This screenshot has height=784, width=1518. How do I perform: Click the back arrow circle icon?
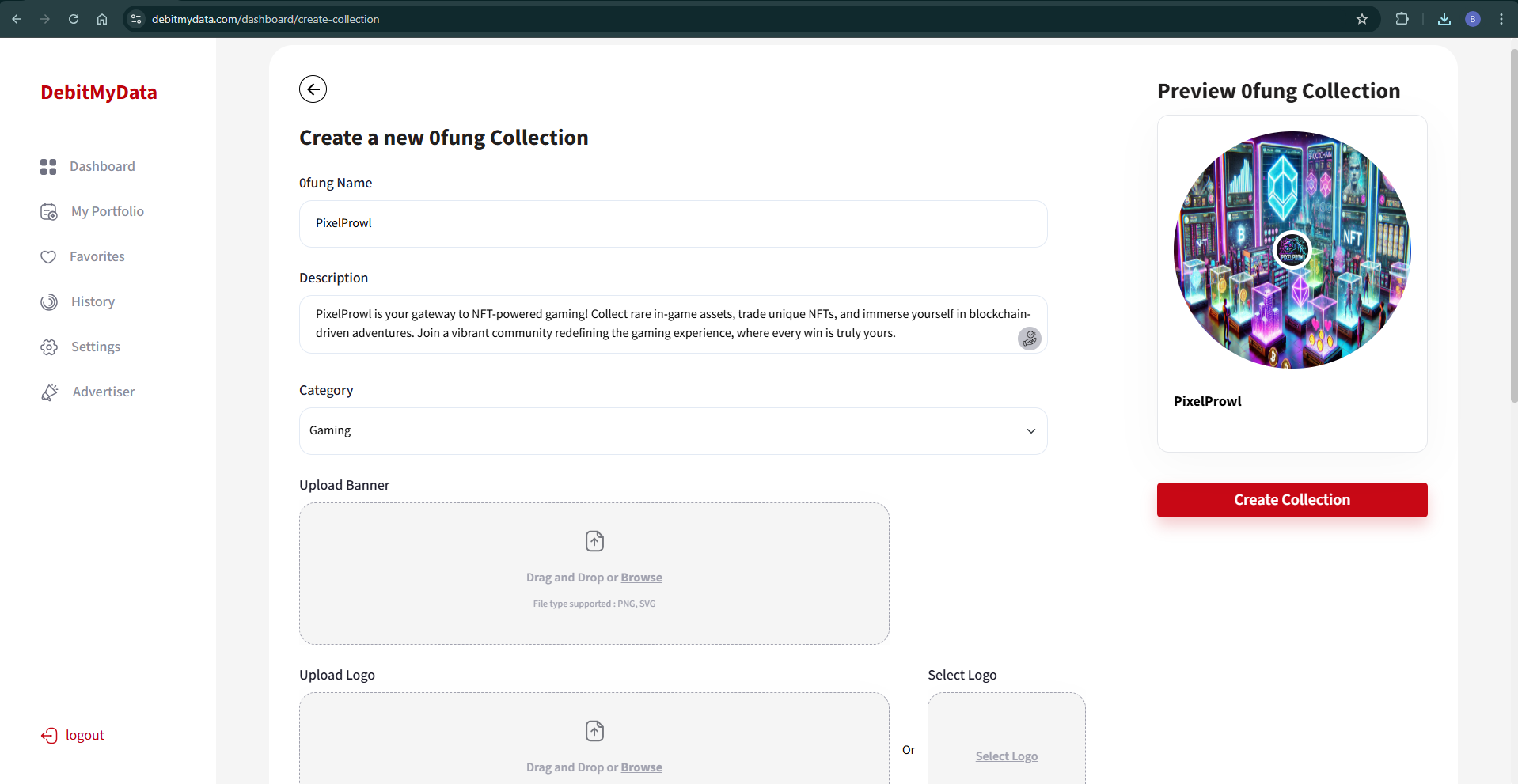pyautogui.click(x=313, y=89)
